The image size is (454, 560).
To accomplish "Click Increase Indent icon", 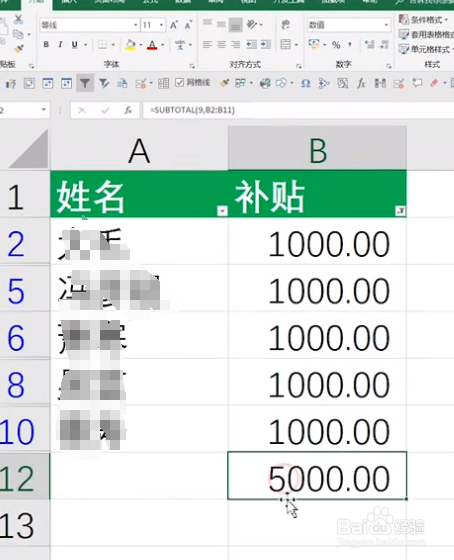I will (265, 45).
